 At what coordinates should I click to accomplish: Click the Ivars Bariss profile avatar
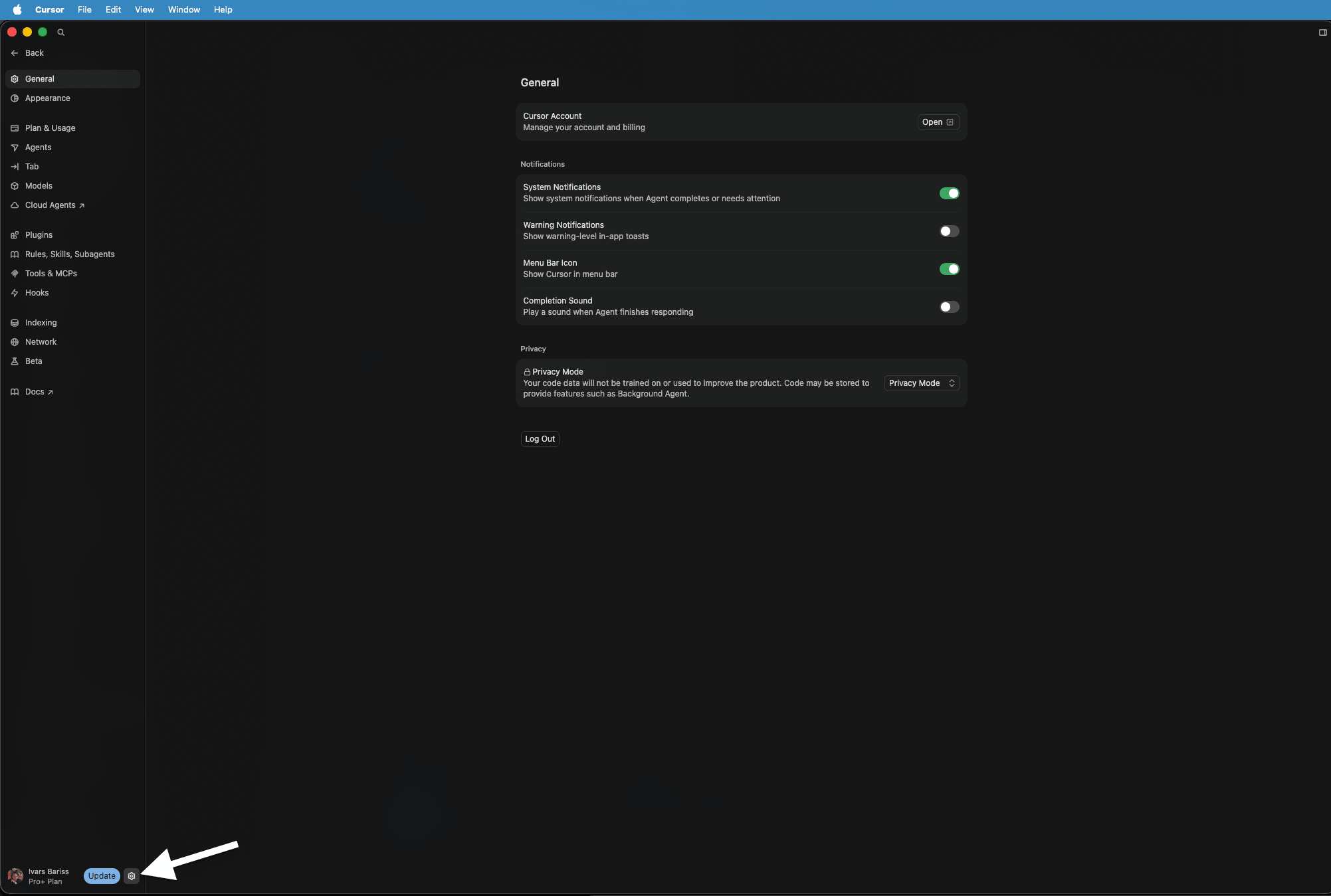tap(15, 876)
